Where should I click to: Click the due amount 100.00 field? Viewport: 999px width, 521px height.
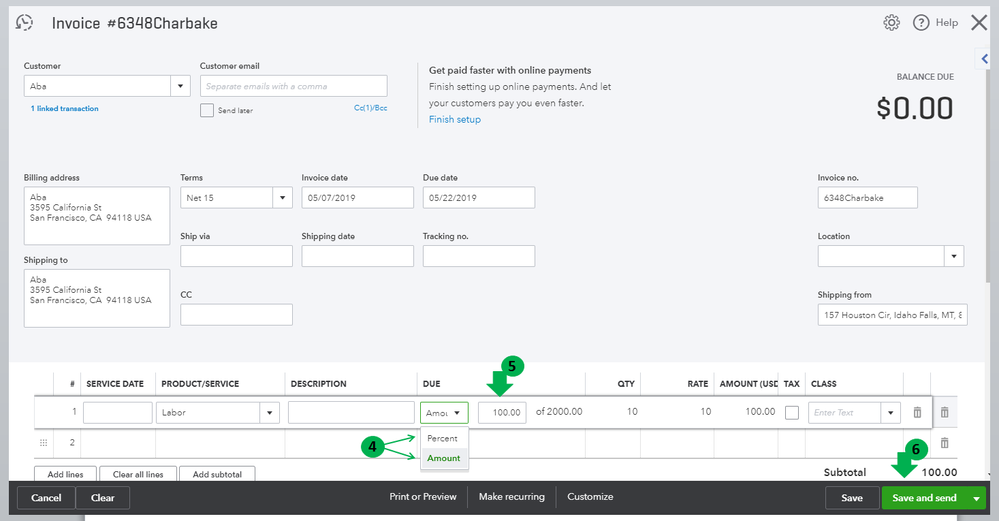tap(503, 413)
